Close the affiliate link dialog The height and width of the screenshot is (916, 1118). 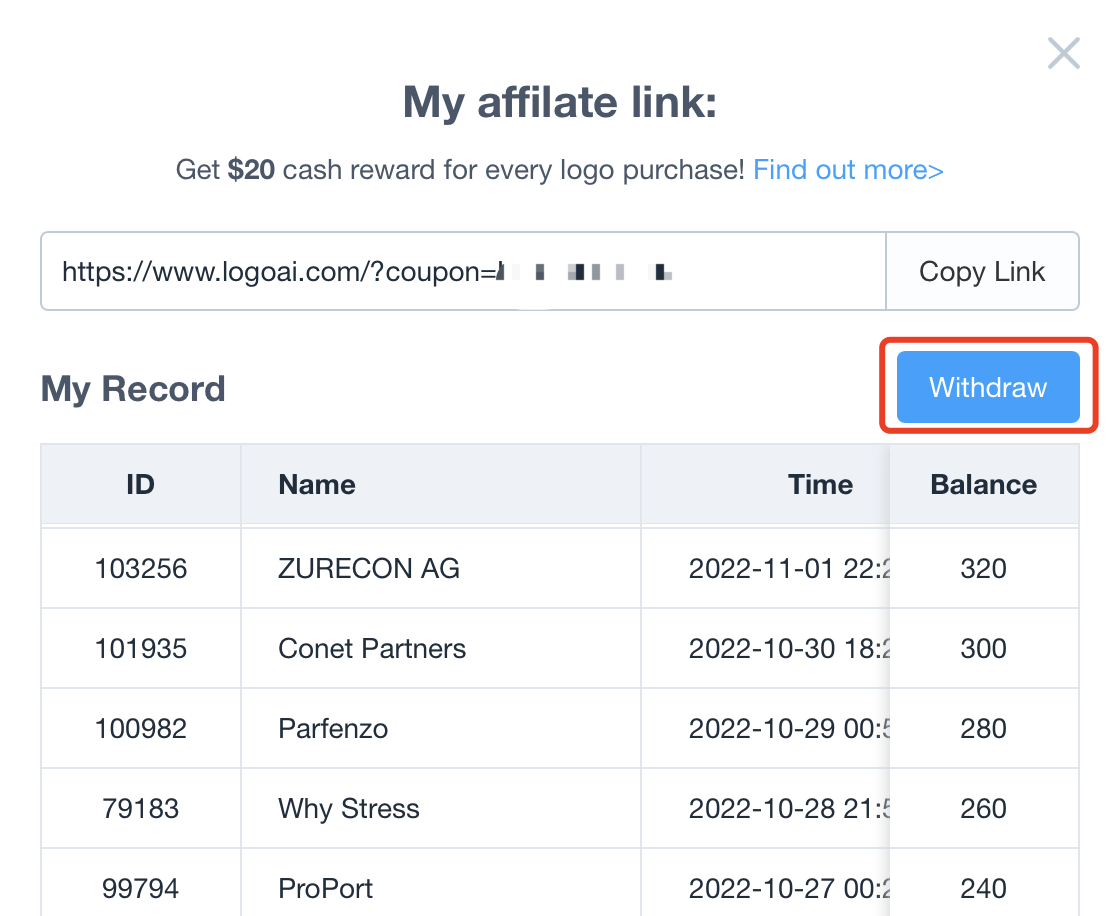[1063, 53]
